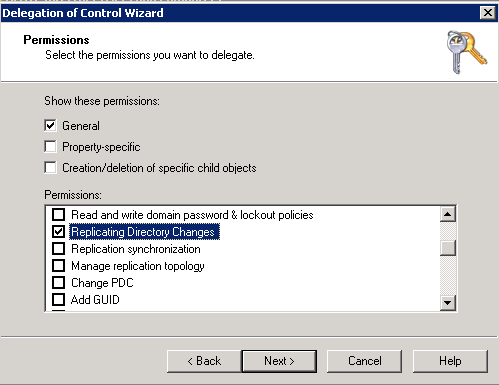Uncheck Replicating Directory Changes box

click(59, 232)
